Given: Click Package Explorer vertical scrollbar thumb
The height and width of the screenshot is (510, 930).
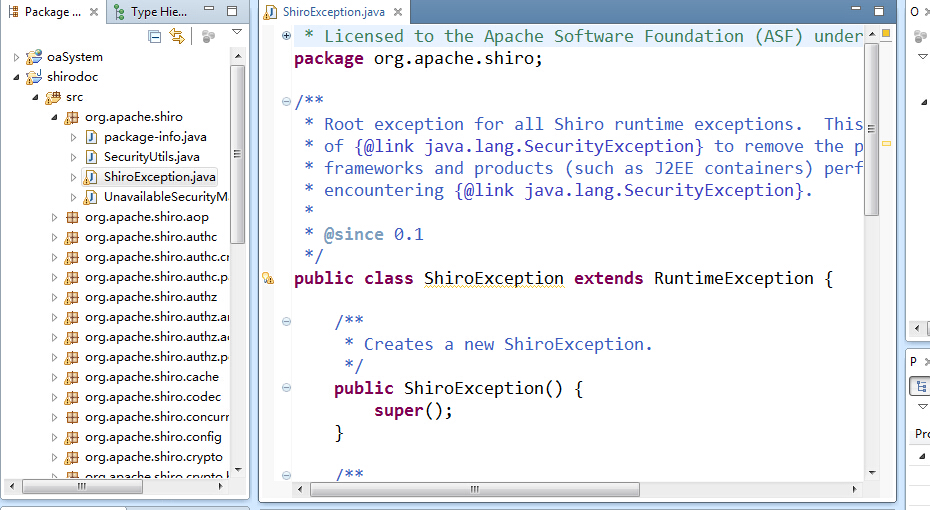Looking at the screenshot, I should (237, 154).
